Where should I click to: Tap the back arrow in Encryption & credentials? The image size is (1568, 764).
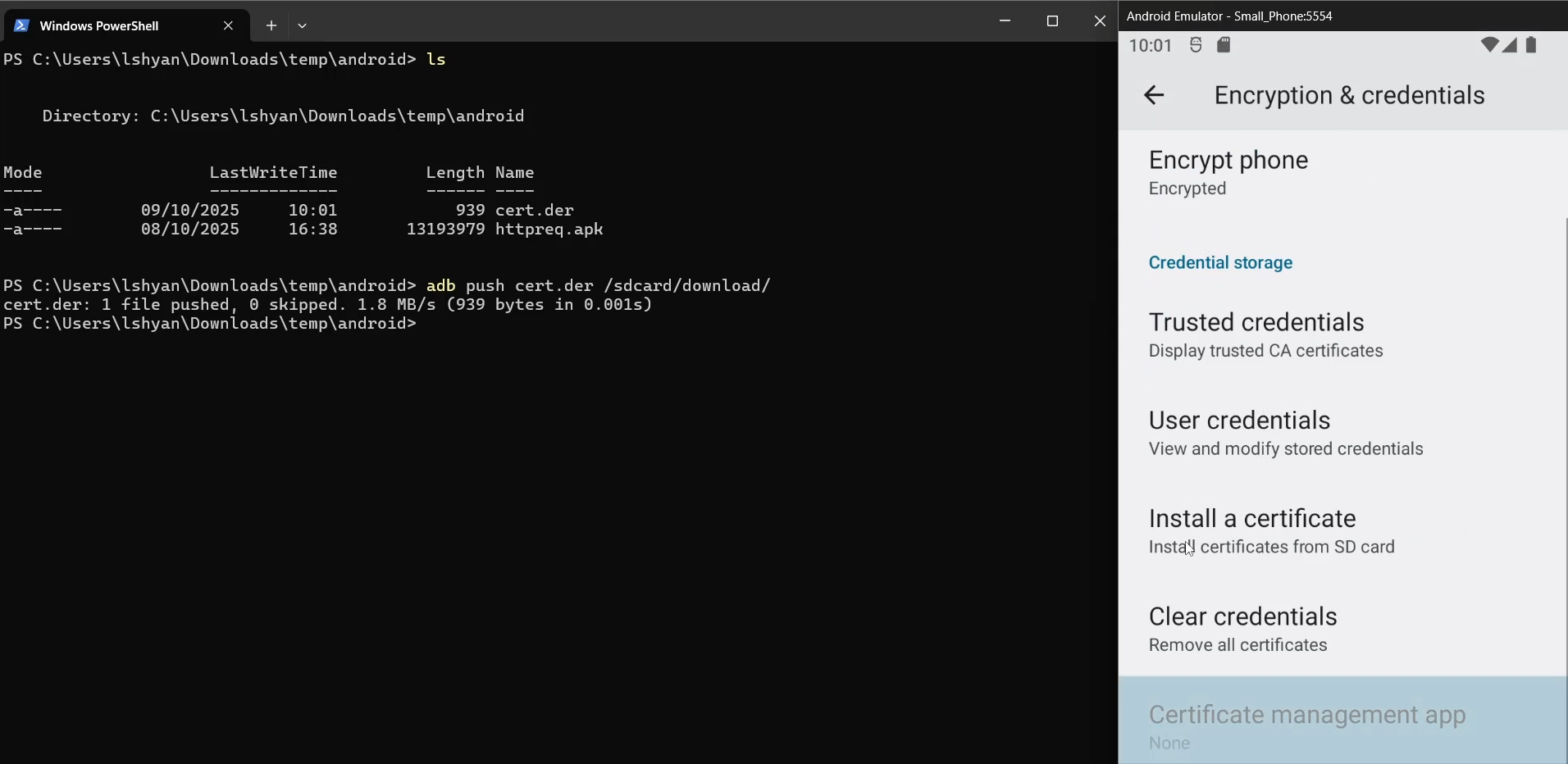point(1154,95)
